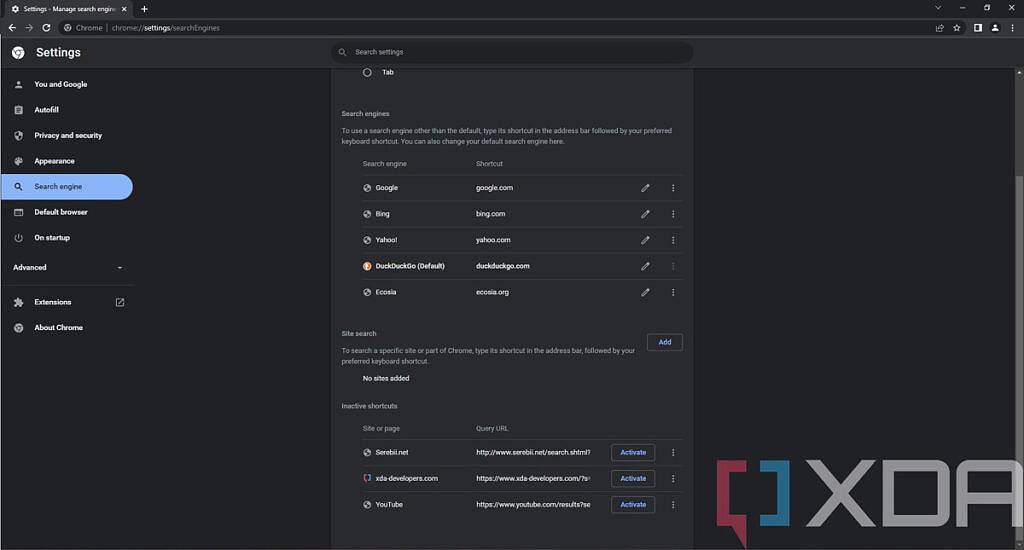Go back to previous page

coord(12,28)
